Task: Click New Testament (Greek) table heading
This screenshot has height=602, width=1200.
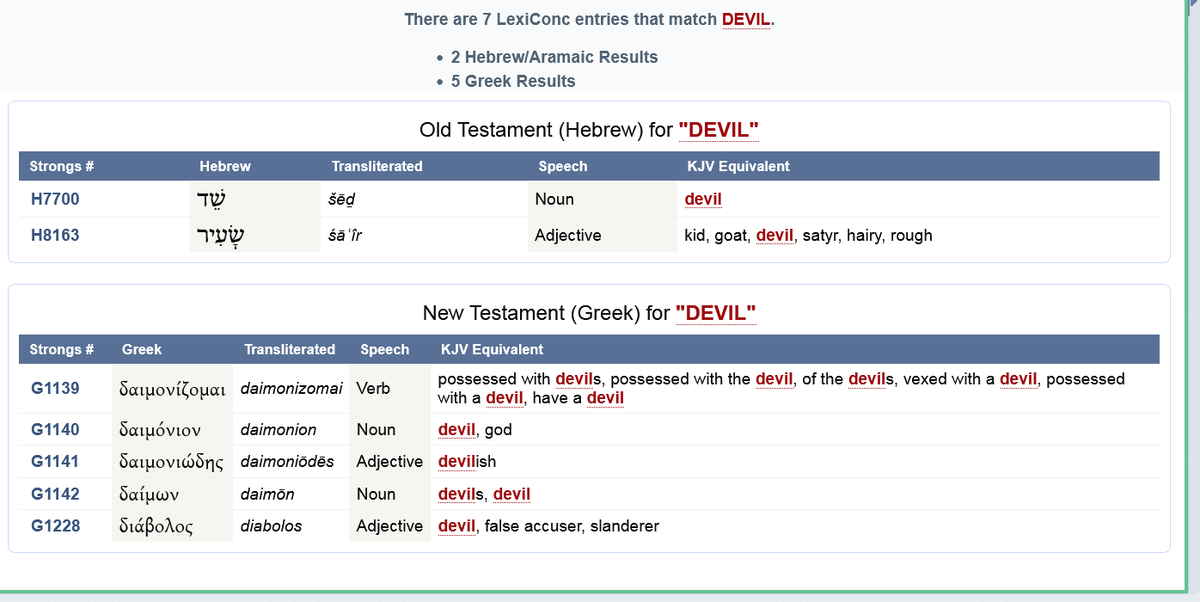Action: point(589,313)
